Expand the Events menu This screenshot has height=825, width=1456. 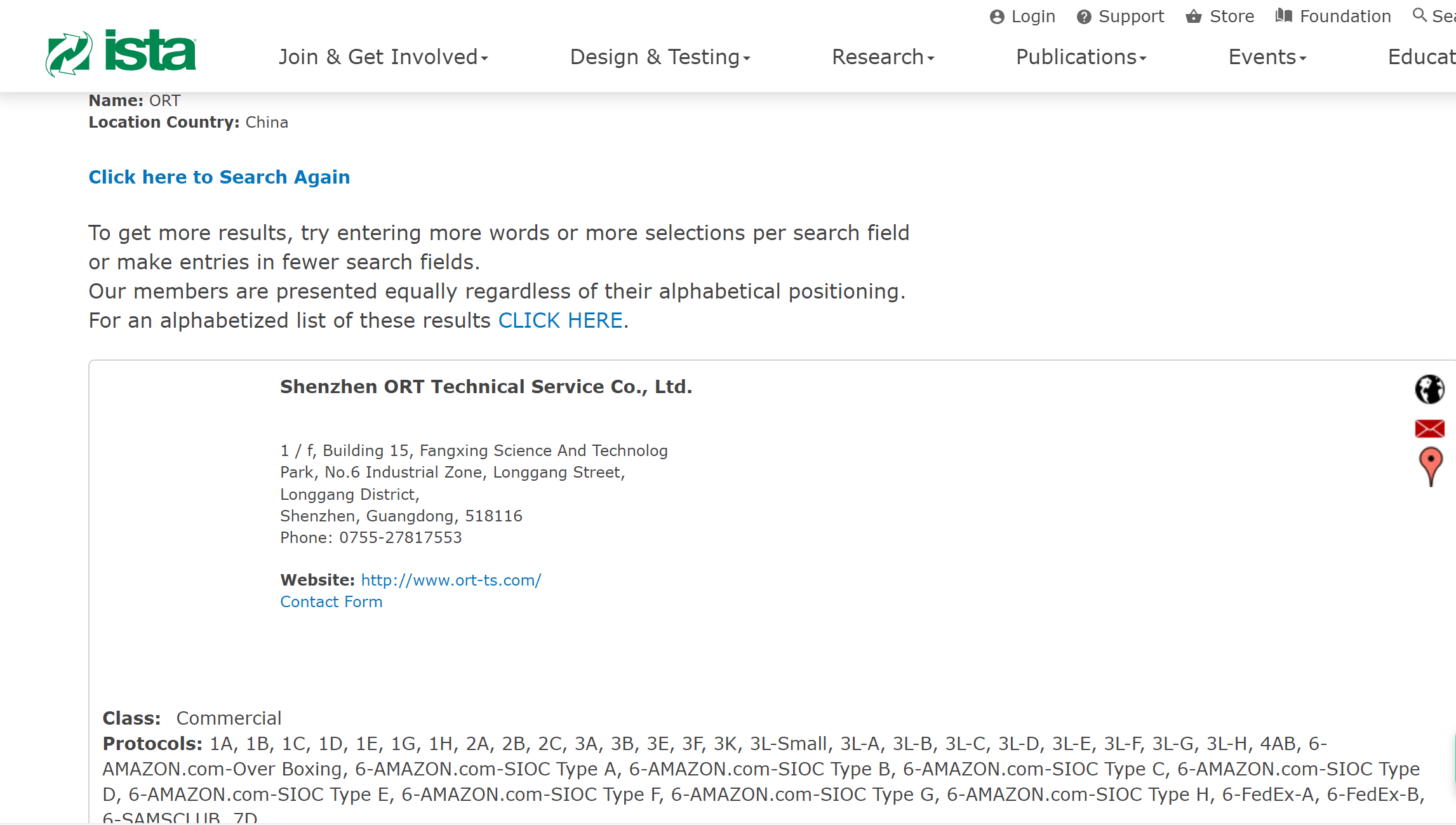(1267, 57)
